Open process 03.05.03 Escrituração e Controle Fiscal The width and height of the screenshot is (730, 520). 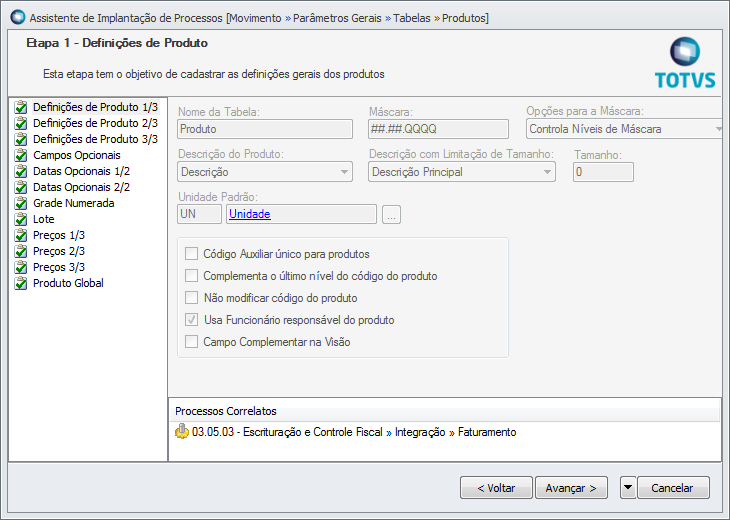[x=354, y=432]
